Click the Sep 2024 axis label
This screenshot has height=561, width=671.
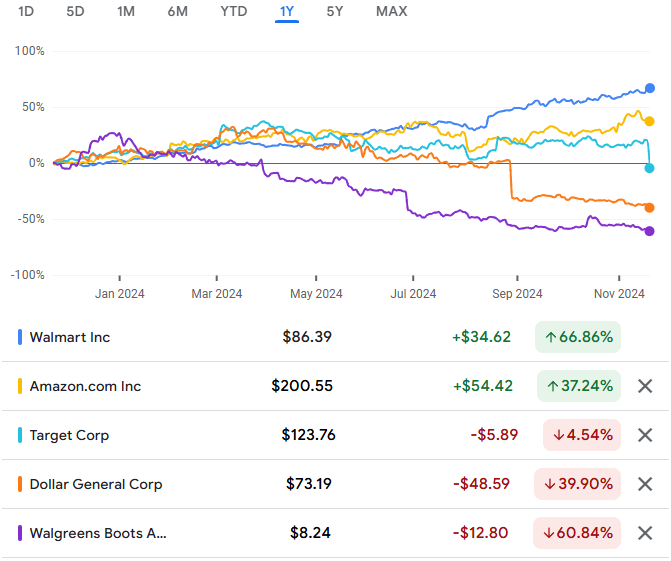pos(517,294)
